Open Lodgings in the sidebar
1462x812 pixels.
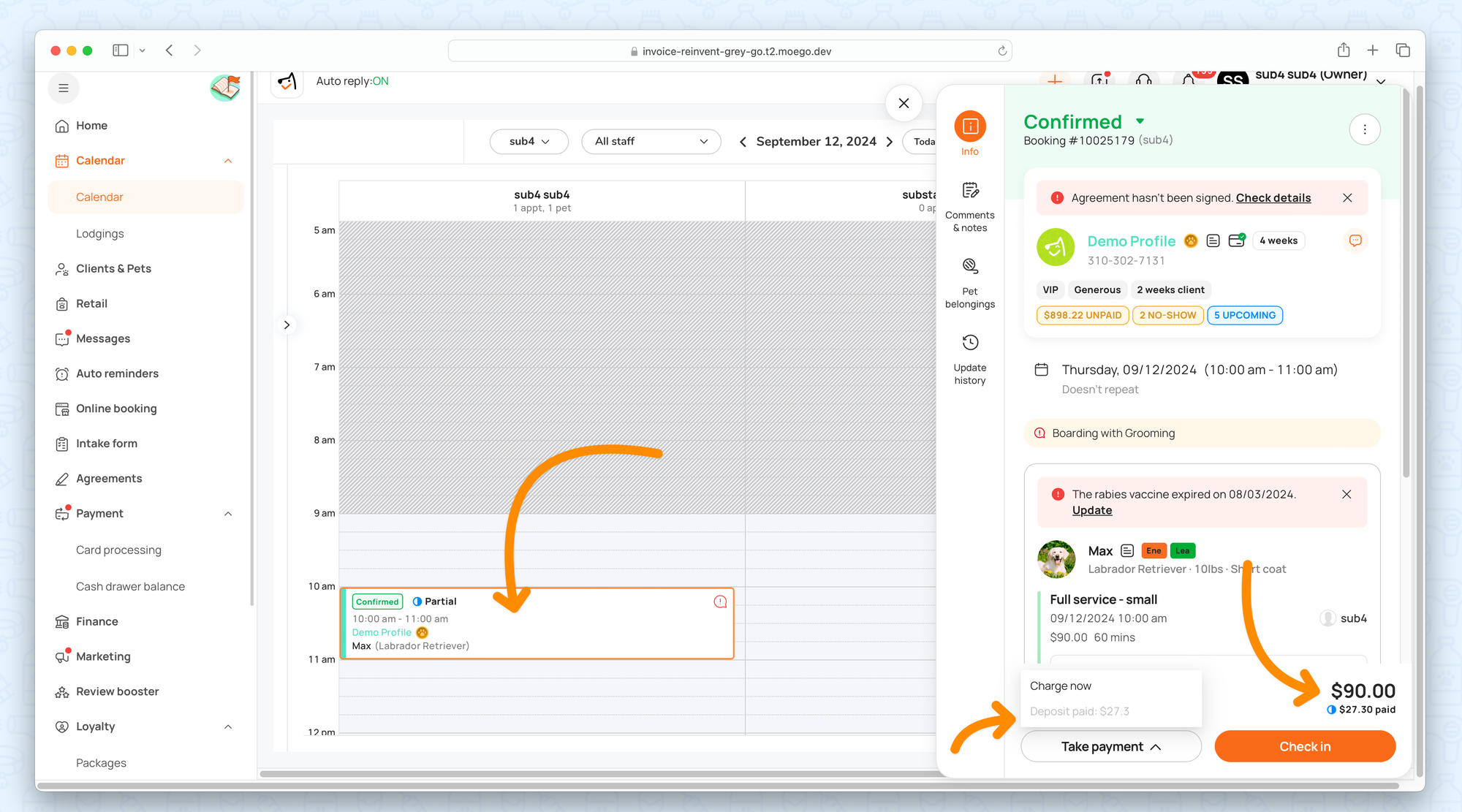tap(100, 234)
